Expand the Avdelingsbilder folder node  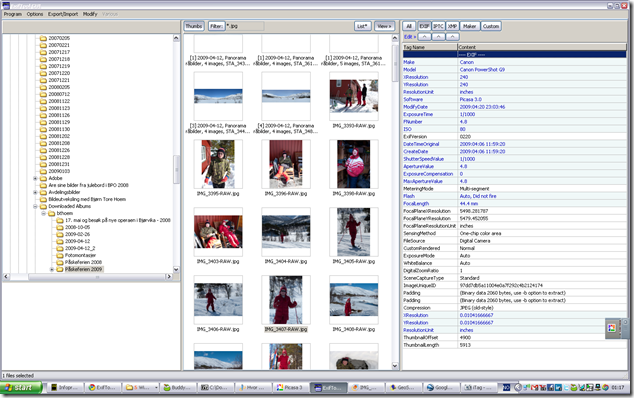point(35,193)
